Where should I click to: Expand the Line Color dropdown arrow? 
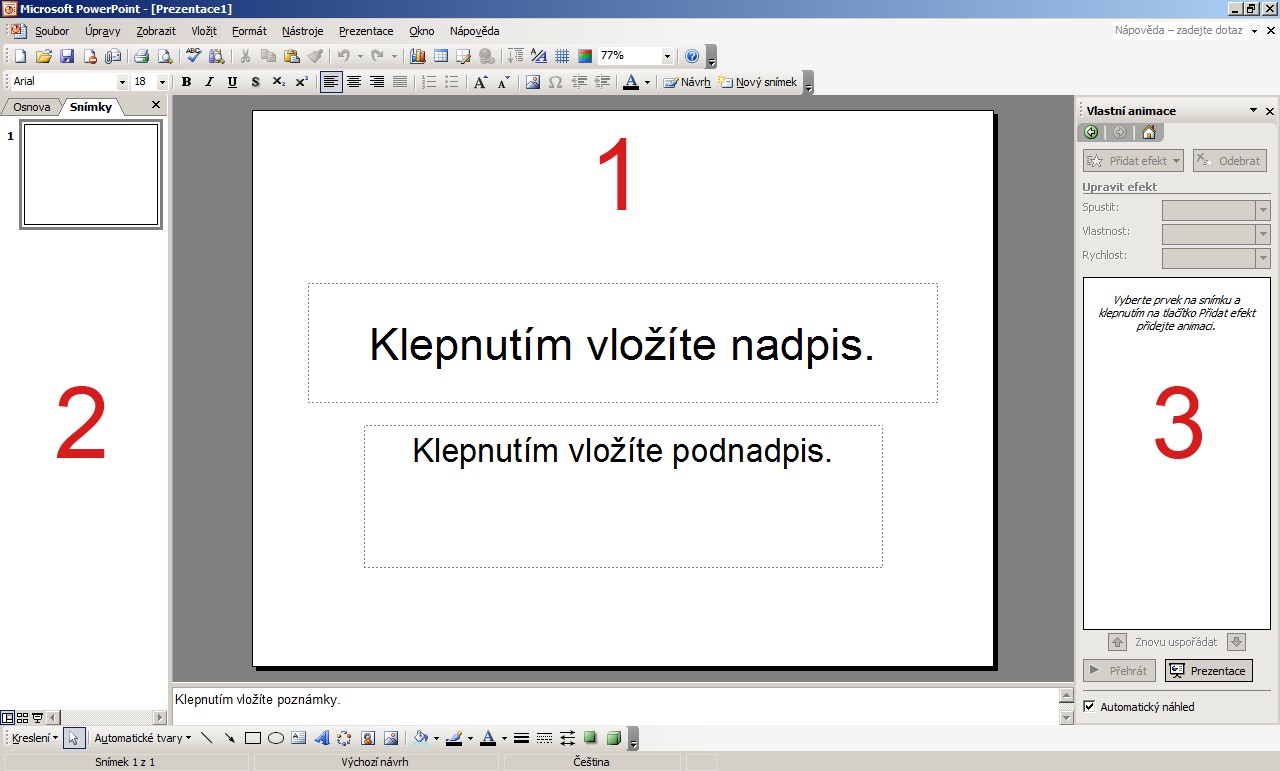[470, 738]
